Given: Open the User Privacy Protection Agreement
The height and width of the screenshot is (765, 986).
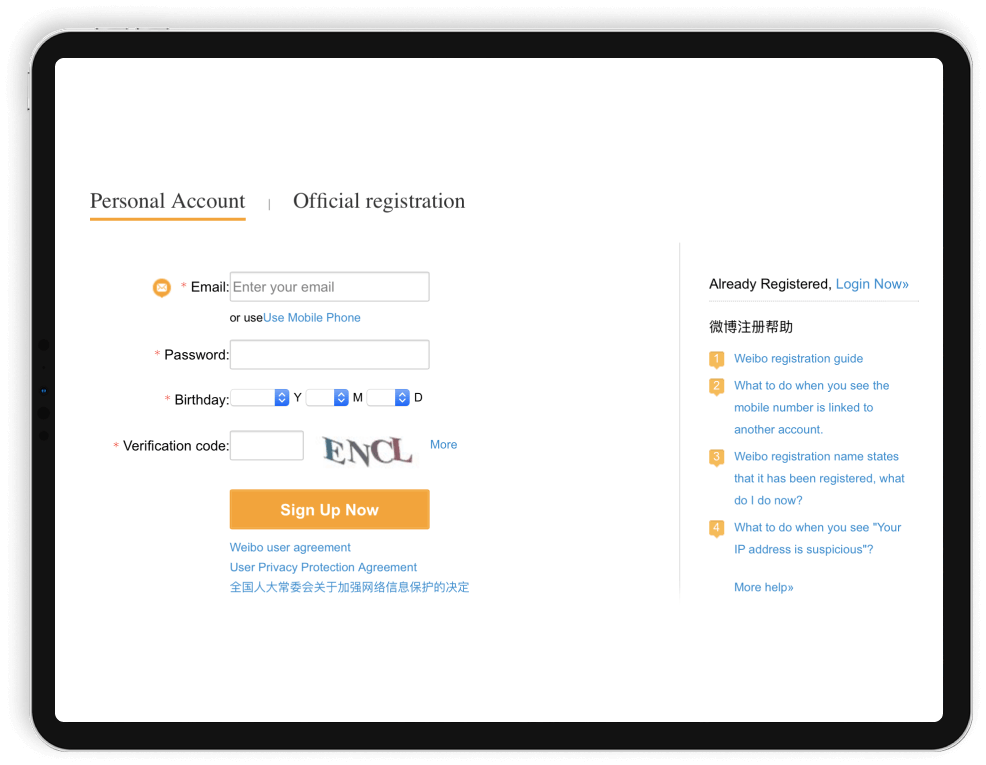Looking at the screenshot, I should click(323, 567).
